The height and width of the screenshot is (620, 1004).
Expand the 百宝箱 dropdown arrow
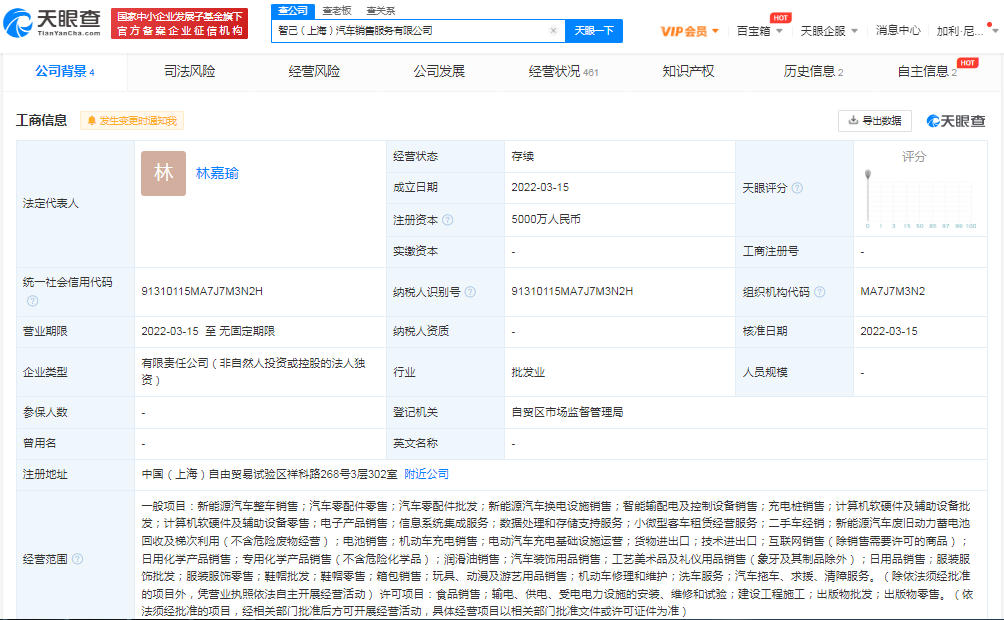[x=779, y=31]
